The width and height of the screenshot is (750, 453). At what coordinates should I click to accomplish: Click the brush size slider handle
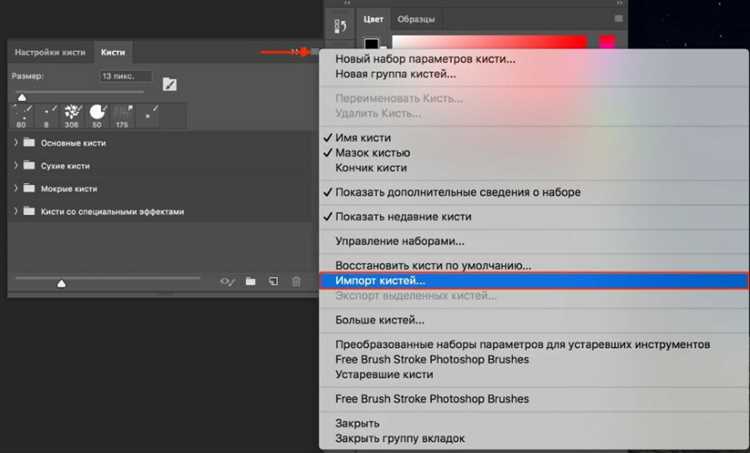pos(22,98)
